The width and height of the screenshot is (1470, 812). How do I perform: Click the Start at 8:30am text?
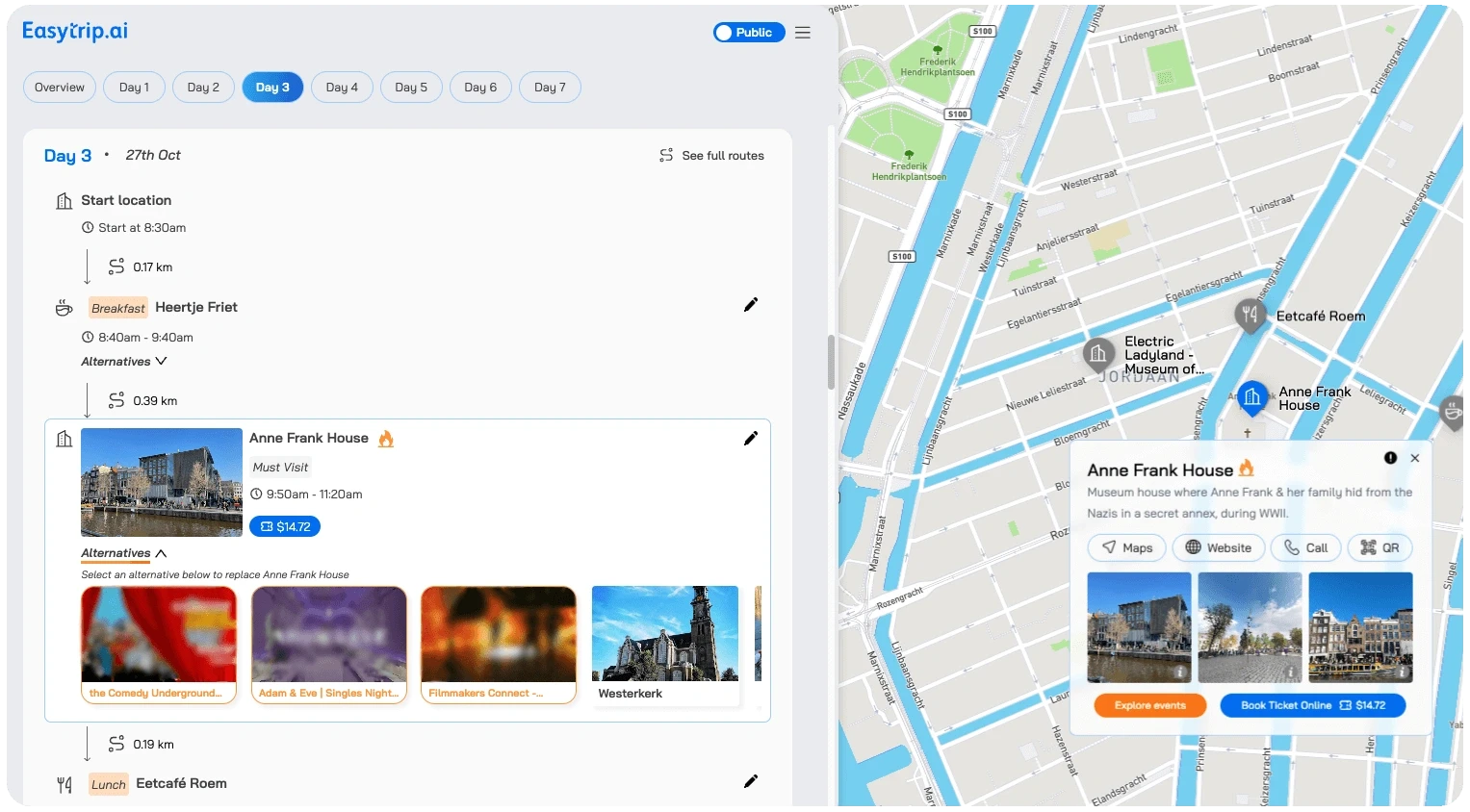142,228
